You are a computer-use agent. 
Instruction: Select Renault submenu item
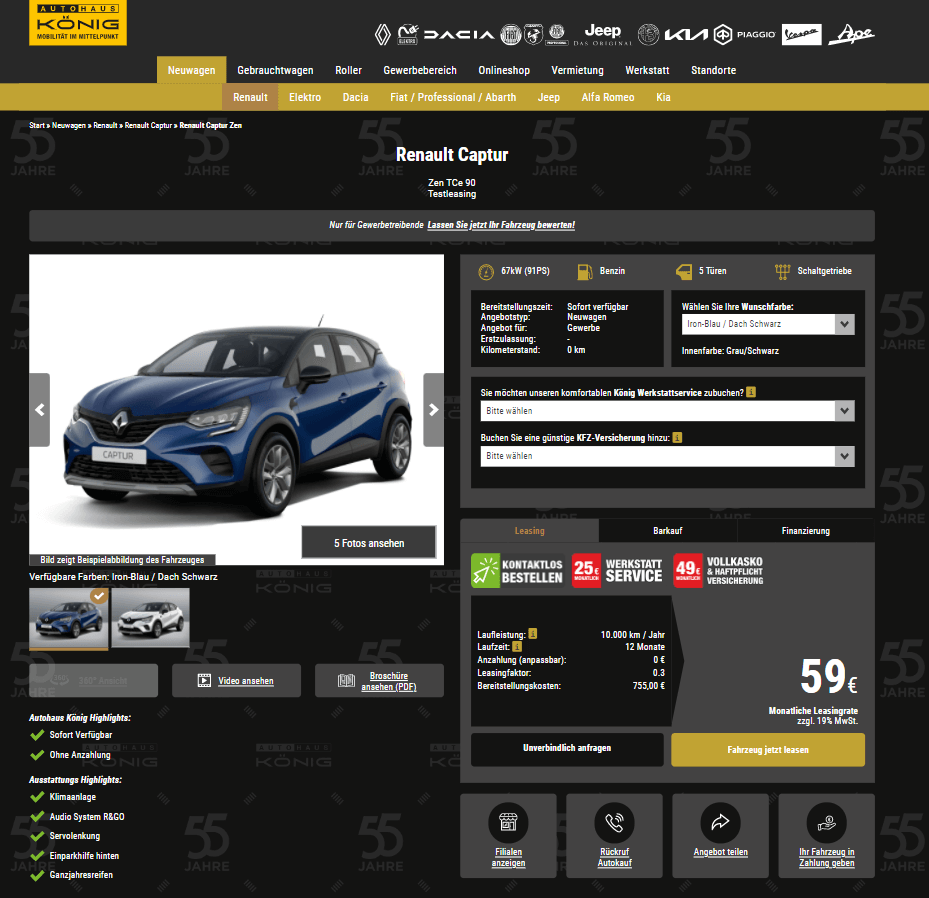(x=250, y=97)
